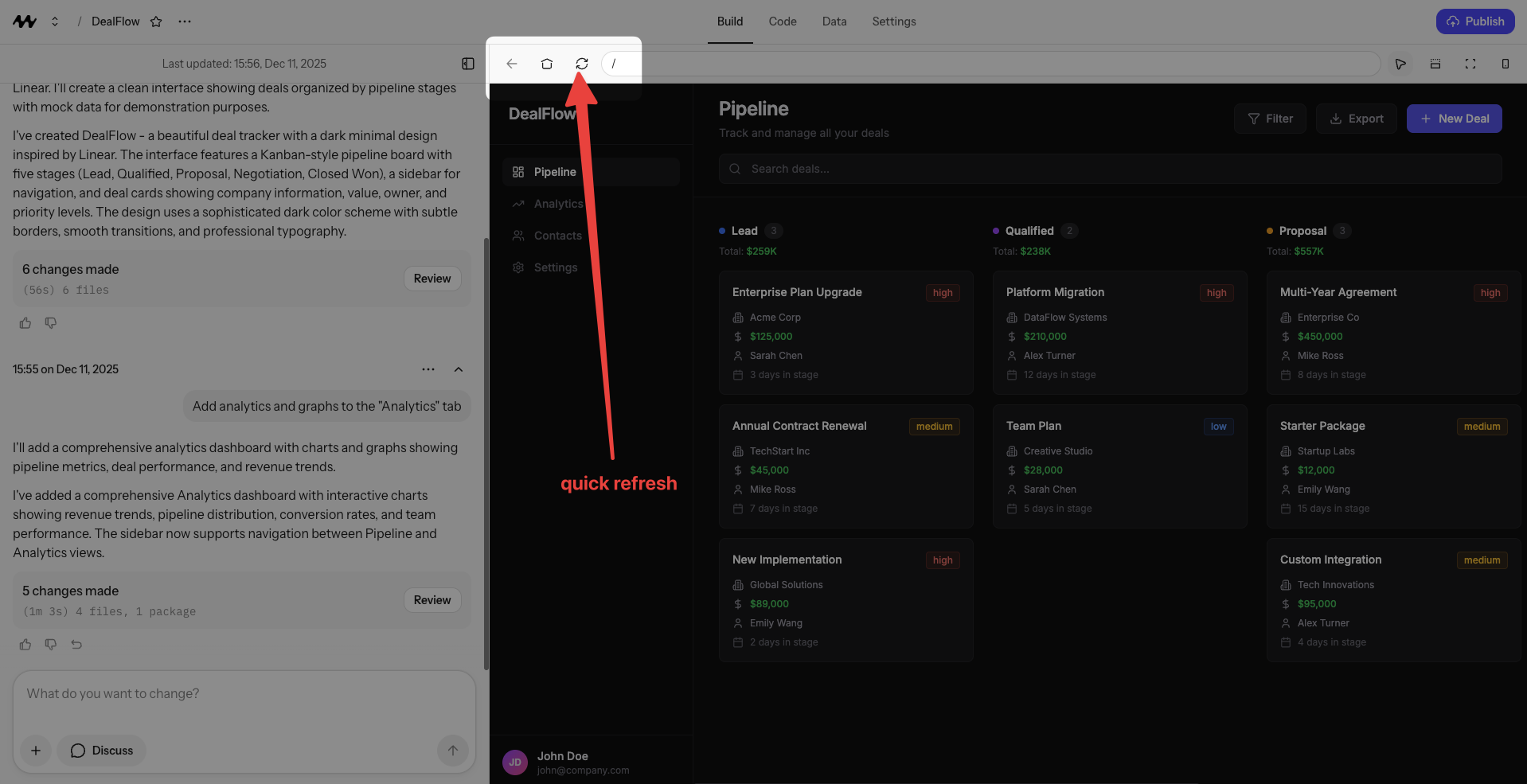Switch preview to mobile device view

(1506, 64)
